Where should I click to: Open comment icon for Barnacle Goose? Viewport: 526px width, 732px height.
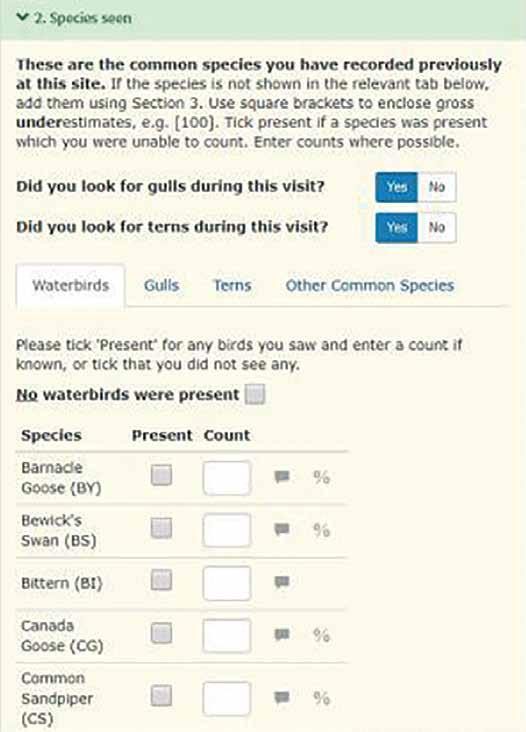[x=282, y=477]
